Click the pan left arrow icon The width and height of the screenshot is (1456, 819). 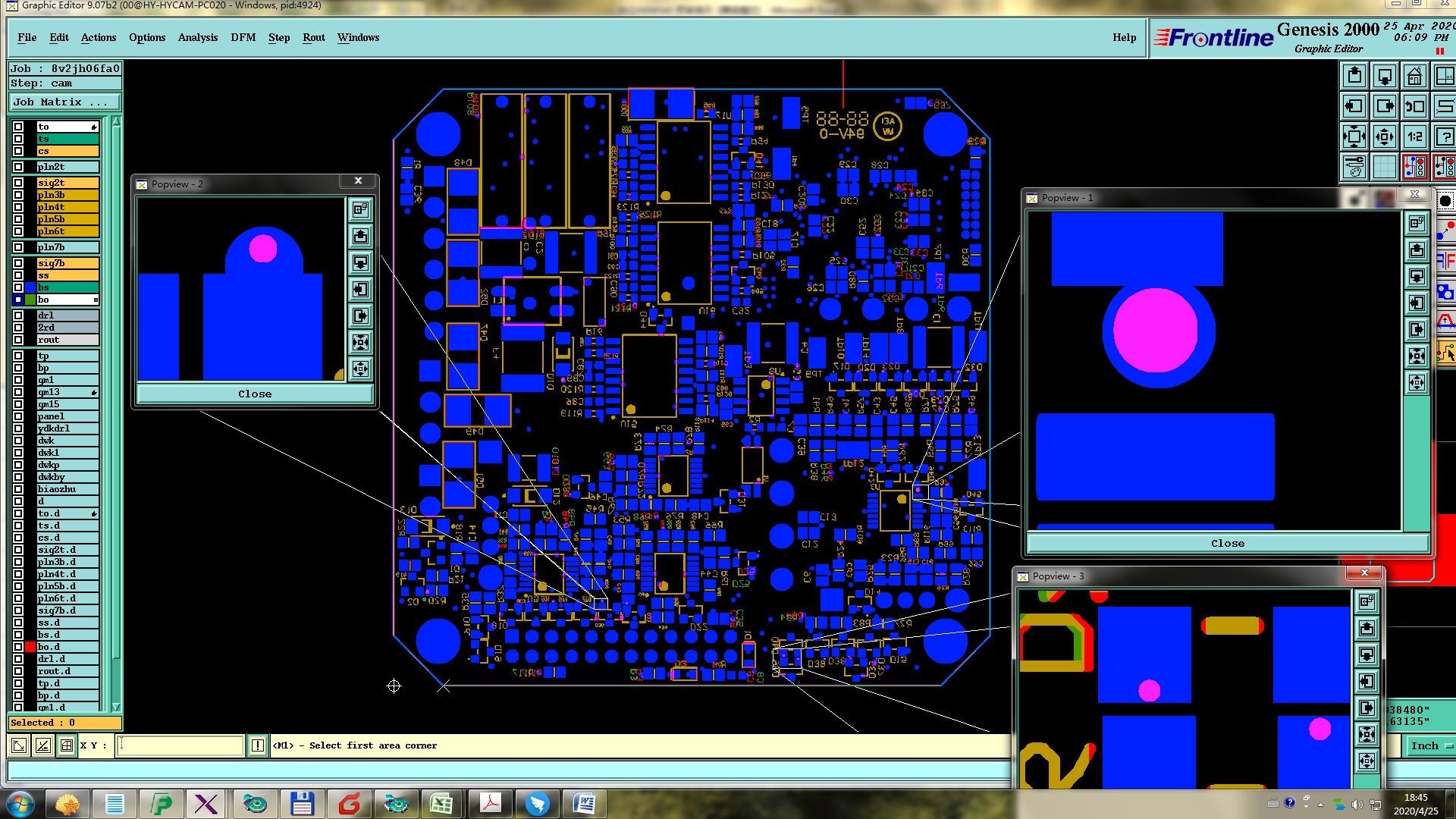tap(1354, 107)
